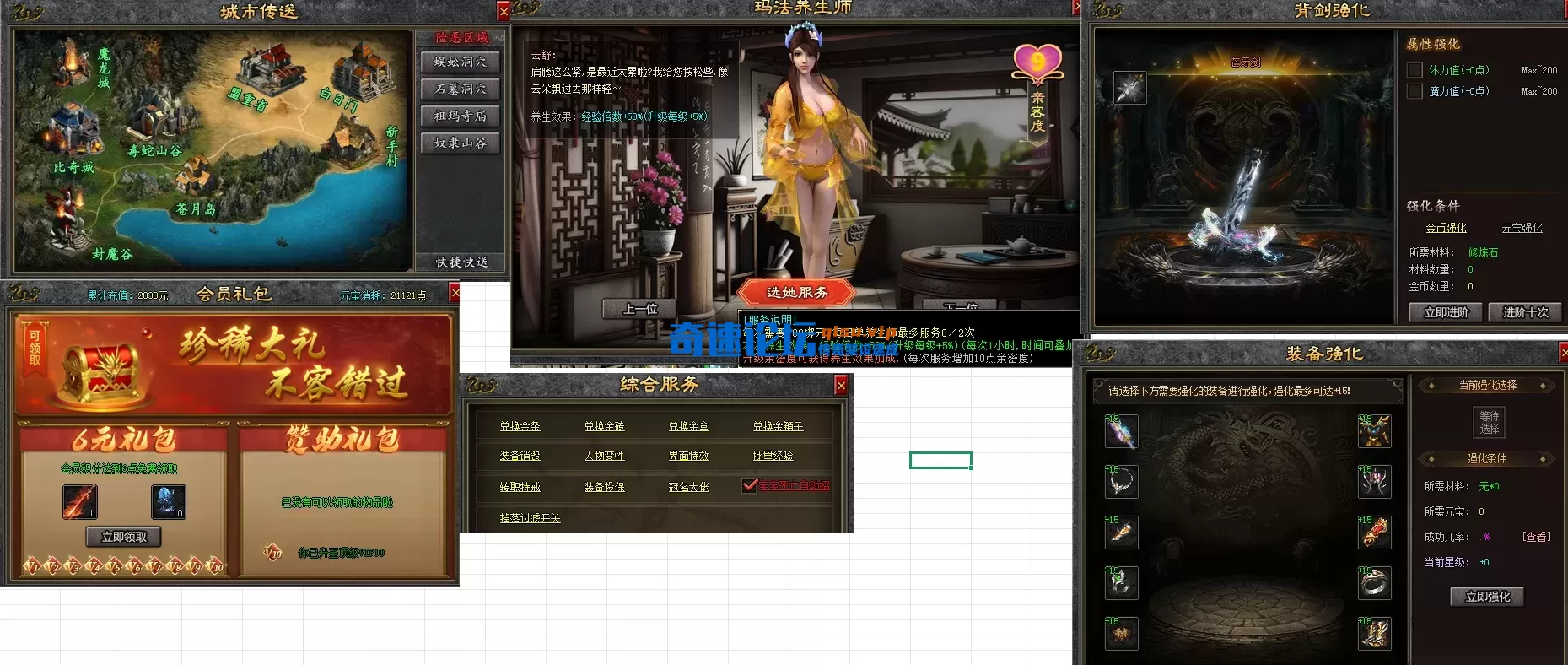This screenshot has height=665, width=1568.
Task: Select the belt slot at bottom left
Action: [x=1122, y=634]
